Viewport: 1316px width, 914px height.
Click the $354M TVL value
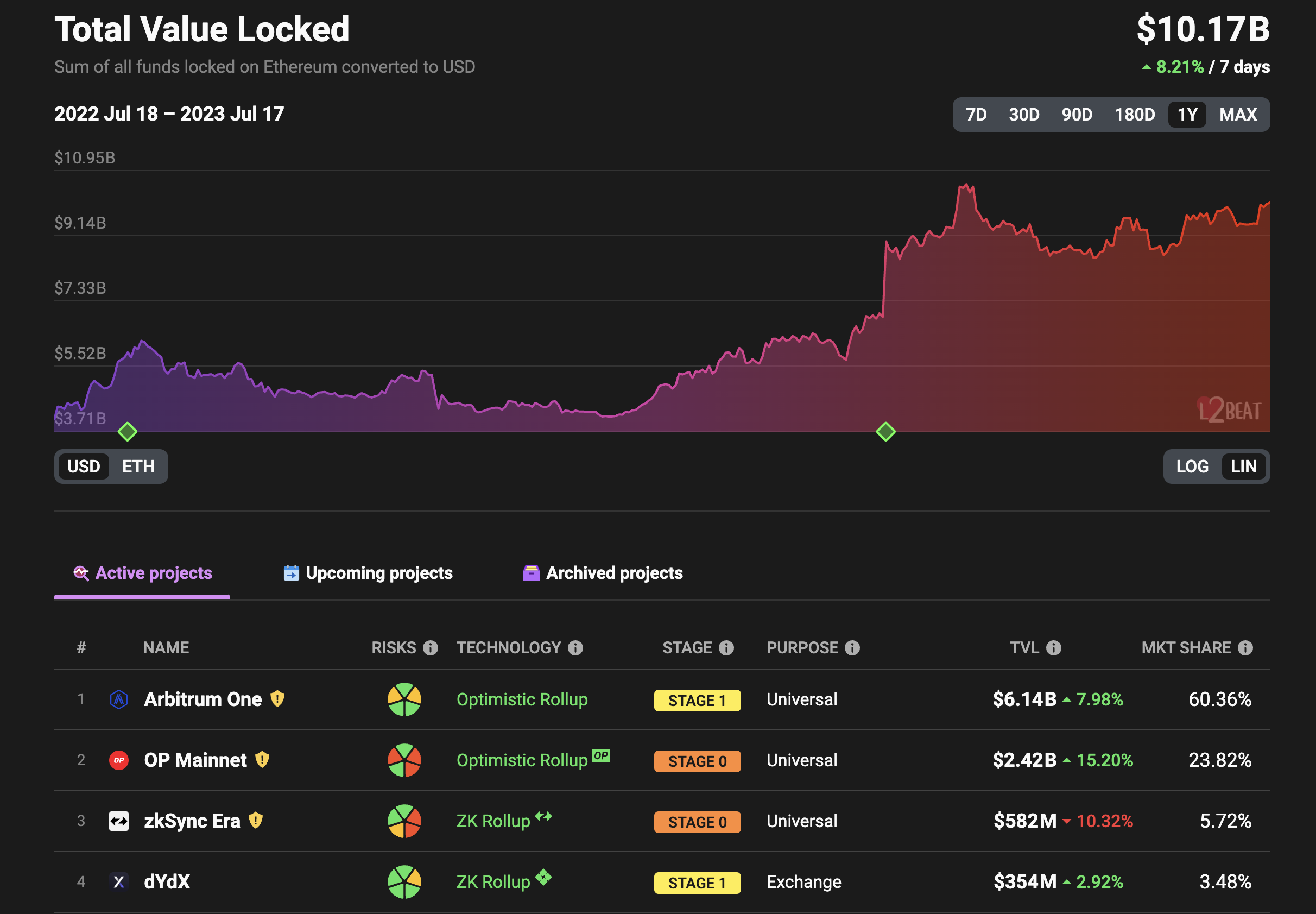click(1025, 882)
